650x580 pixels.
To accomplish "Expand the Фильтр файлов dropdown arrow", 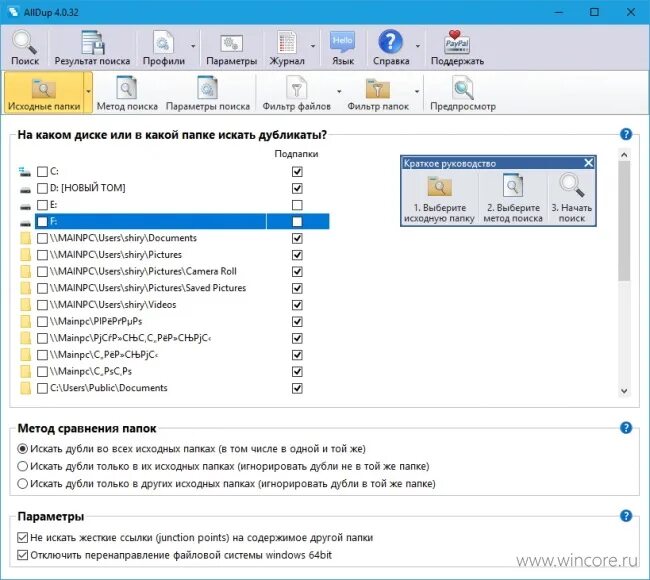I will pos(339,92).
